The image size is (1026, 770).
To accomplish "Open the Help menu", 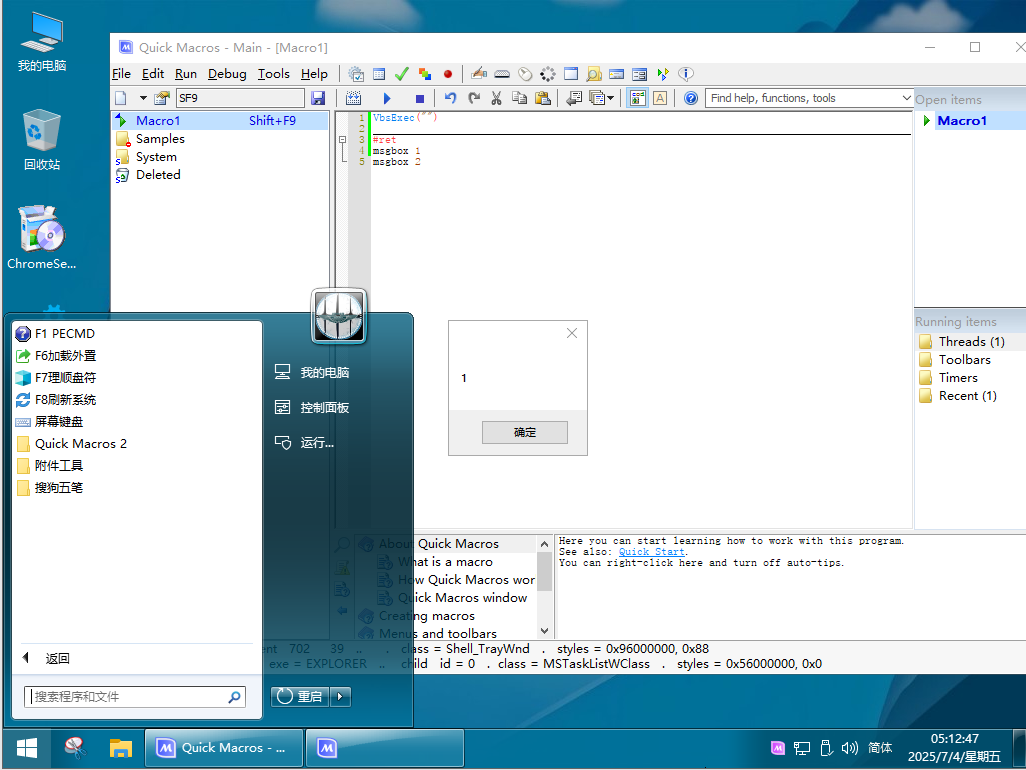I will click(314, 74).
